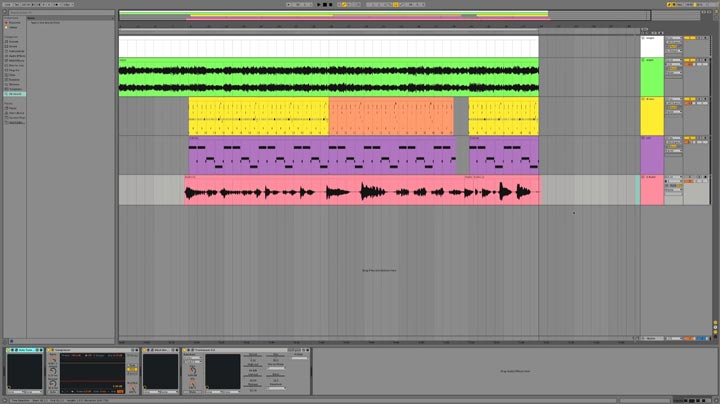Fold the green track with its unfold button
This screenshot has width=720, height=404.
643,60
